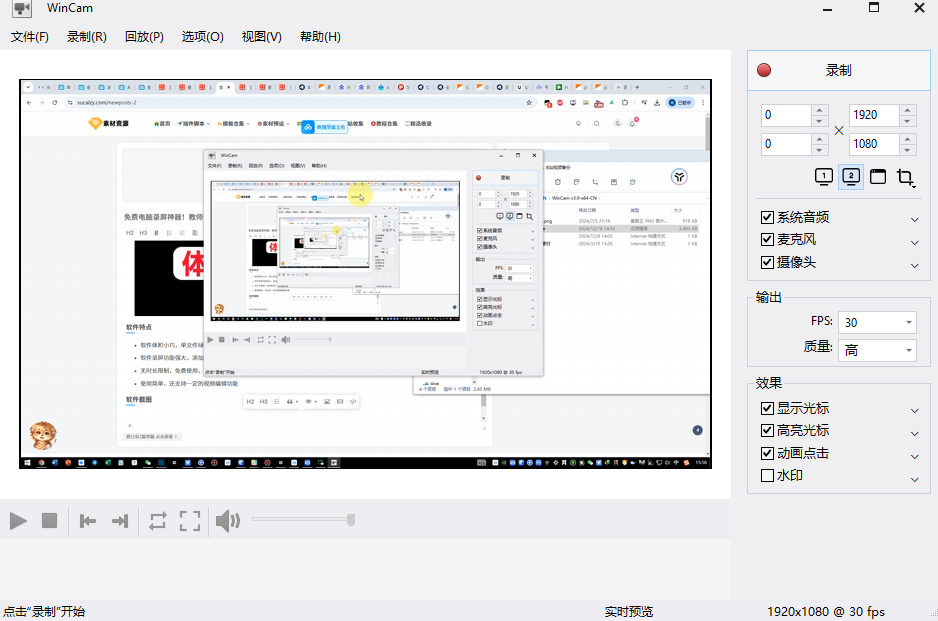Enable the 水印 watermark effect
The image size is (938, 621).
pyautogui.click(x=767, y=475)
